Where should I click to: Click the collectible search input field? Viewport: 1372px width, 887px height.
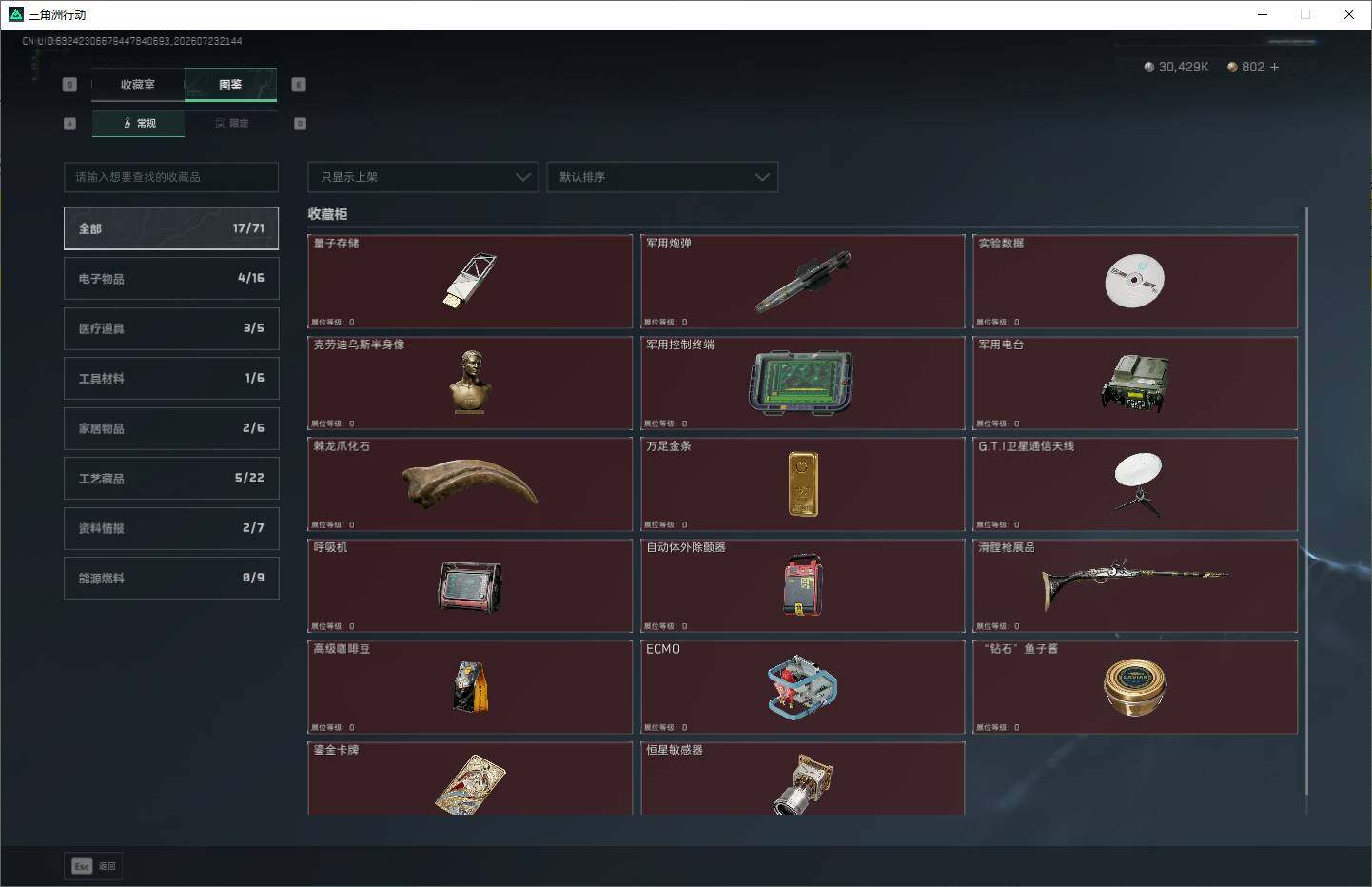[171, 177]
